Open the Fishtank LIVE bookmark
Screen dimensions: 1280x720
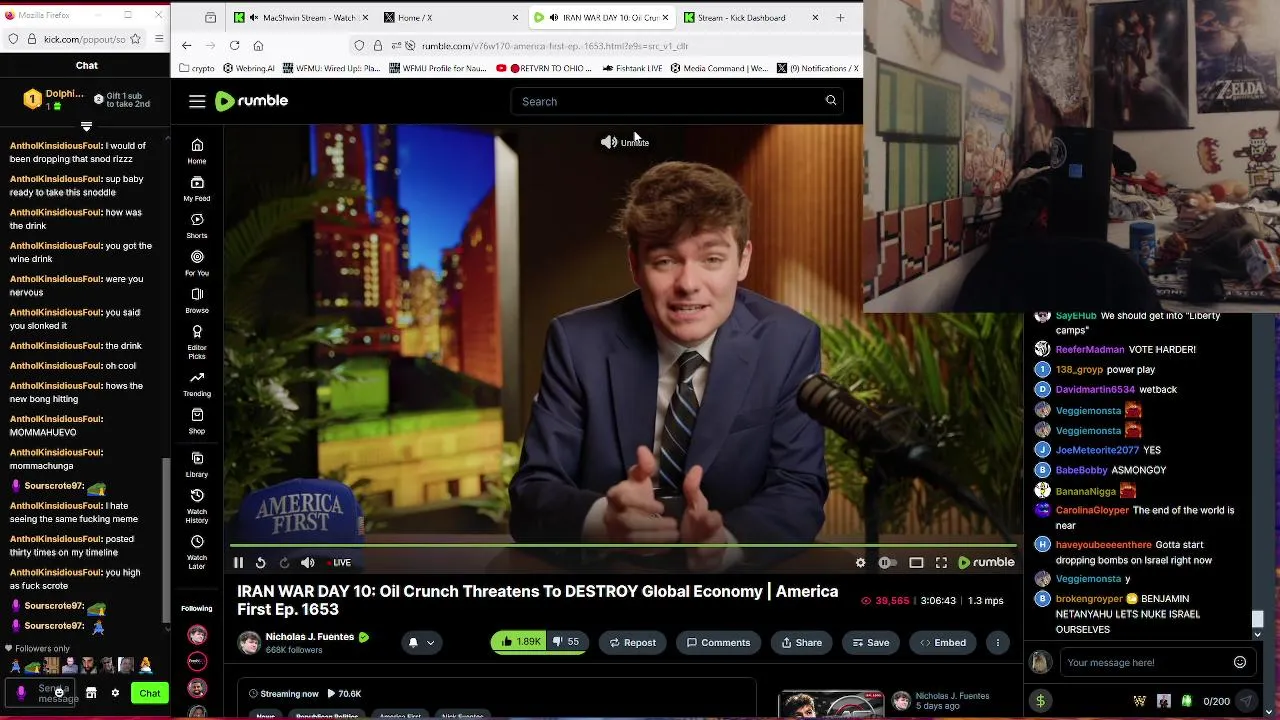pos(632,68)
